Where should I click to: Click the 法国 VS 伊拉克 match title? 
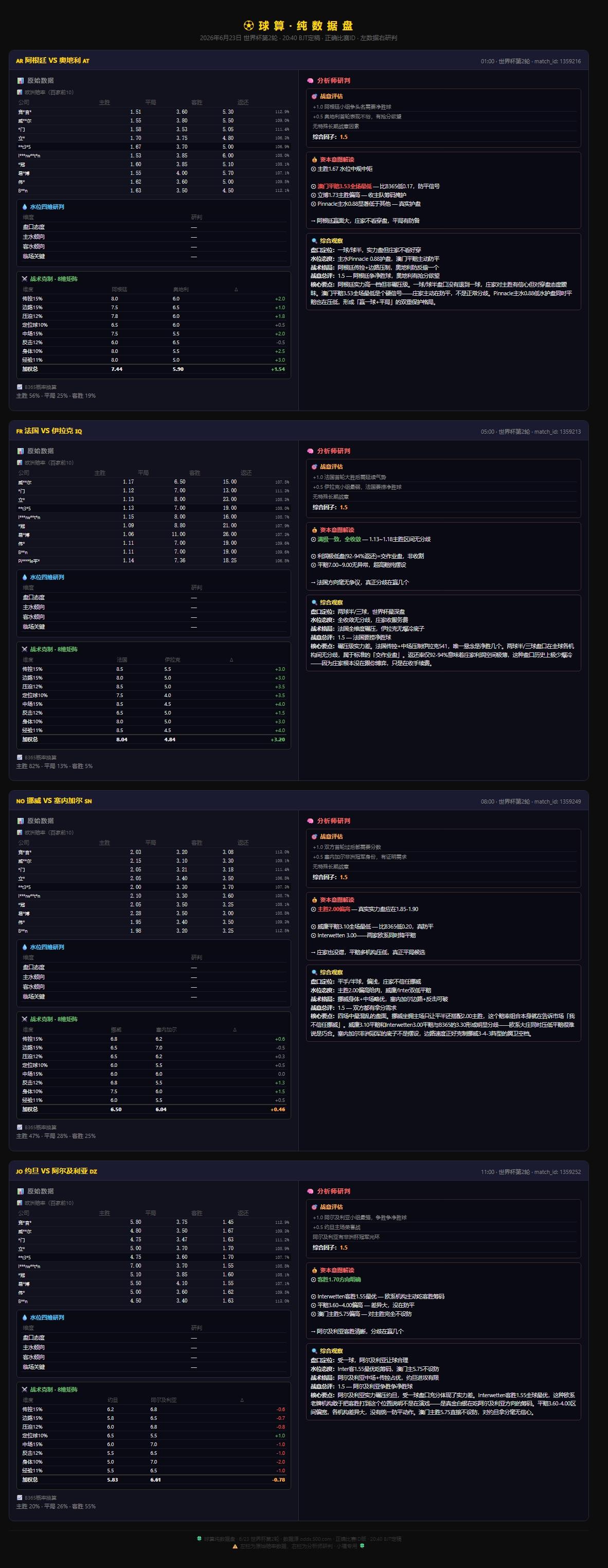point(49,431)
